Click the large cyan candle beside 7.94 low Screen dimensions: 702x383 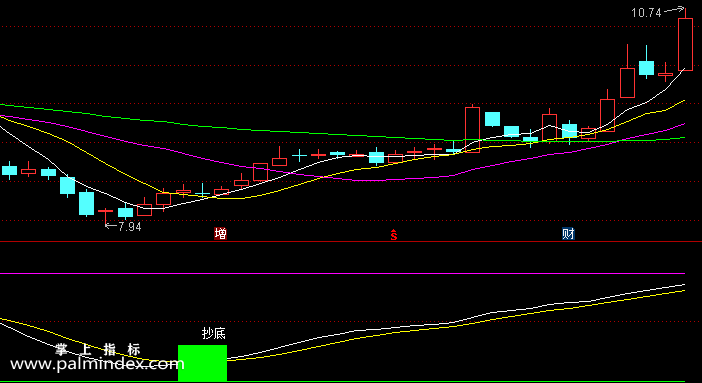click(x=86, y=203)
